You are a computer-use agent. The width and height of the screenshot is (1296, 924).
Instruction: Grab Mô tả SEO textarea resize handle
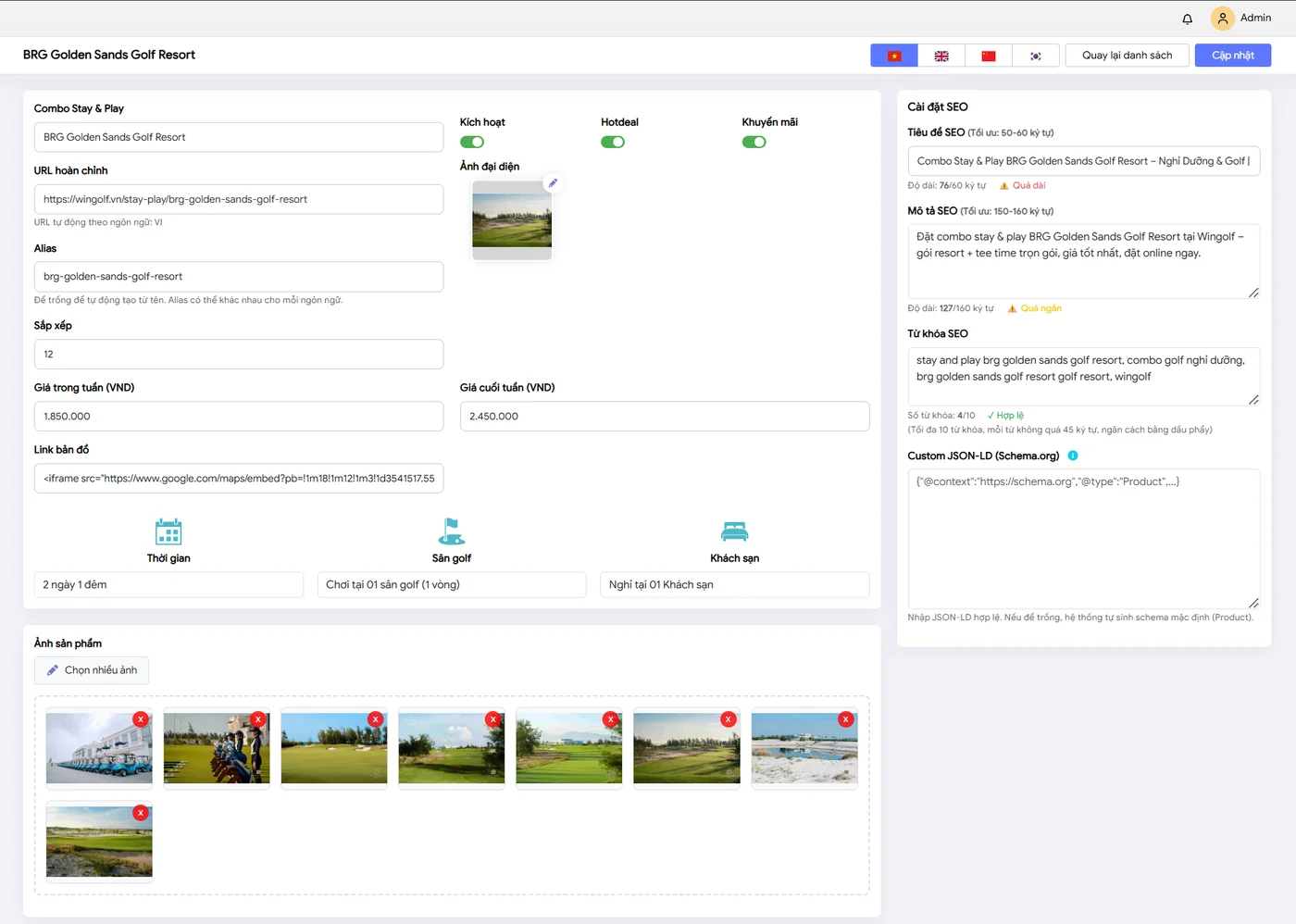(1253, 293)
